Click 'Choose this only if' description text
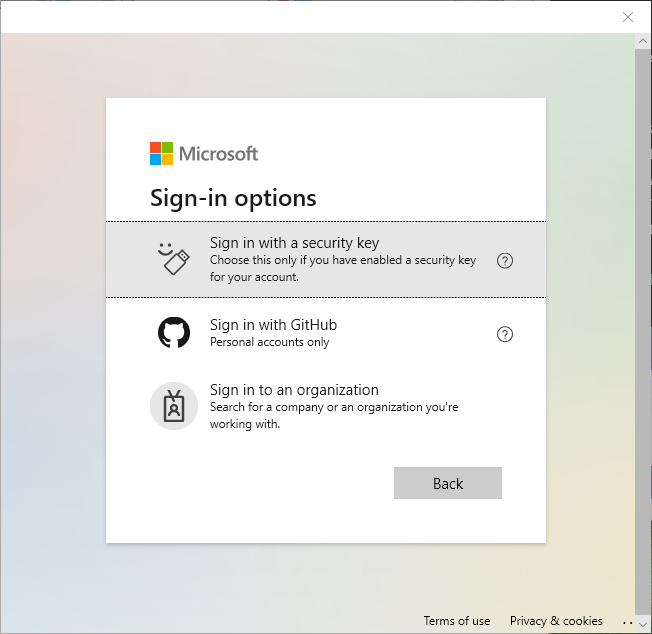This screenshot has width=652, height=634. (x=343, y=268)
